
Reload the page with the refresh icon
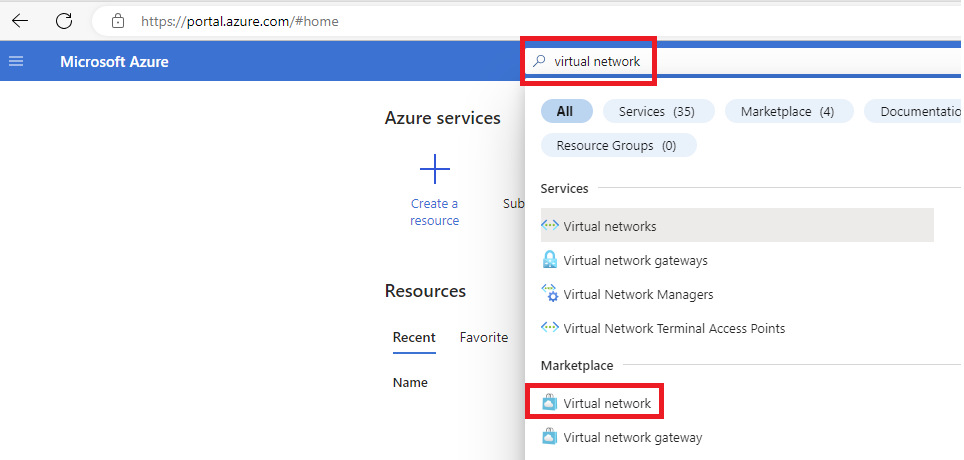coord(64,21)
